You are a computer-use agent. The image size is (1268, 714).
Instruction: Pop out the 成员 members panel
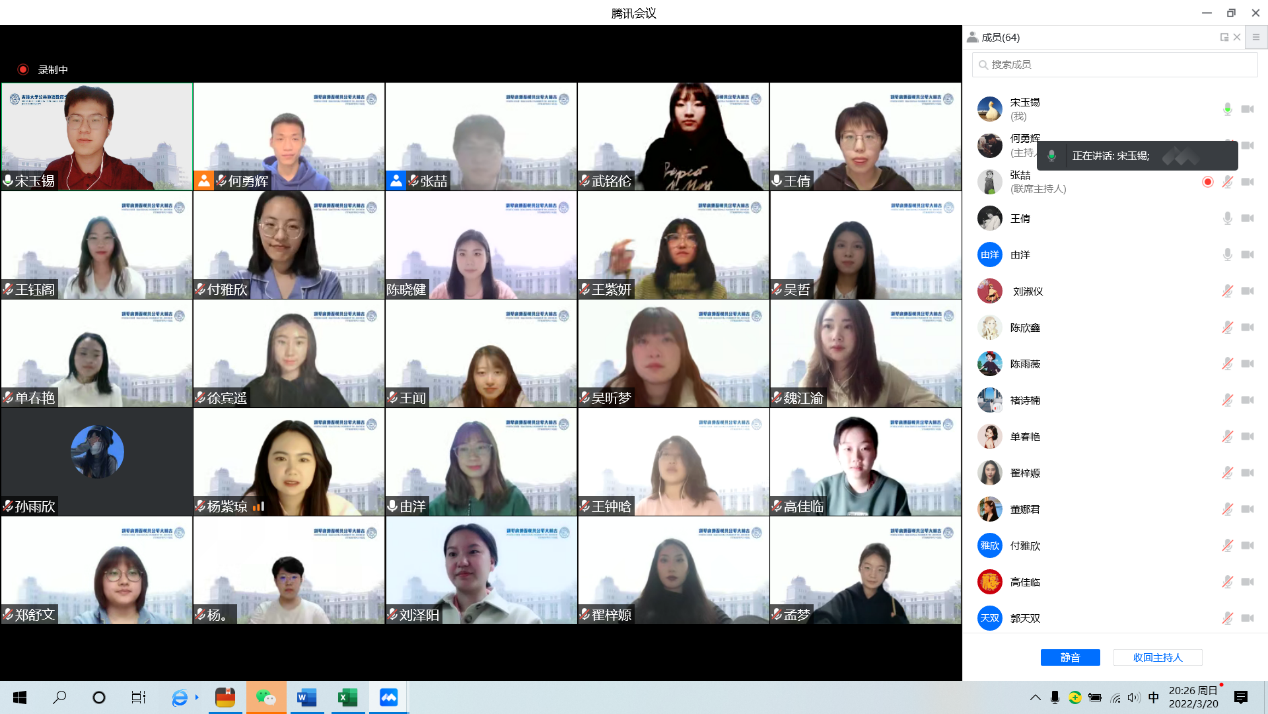(1224, 37)
